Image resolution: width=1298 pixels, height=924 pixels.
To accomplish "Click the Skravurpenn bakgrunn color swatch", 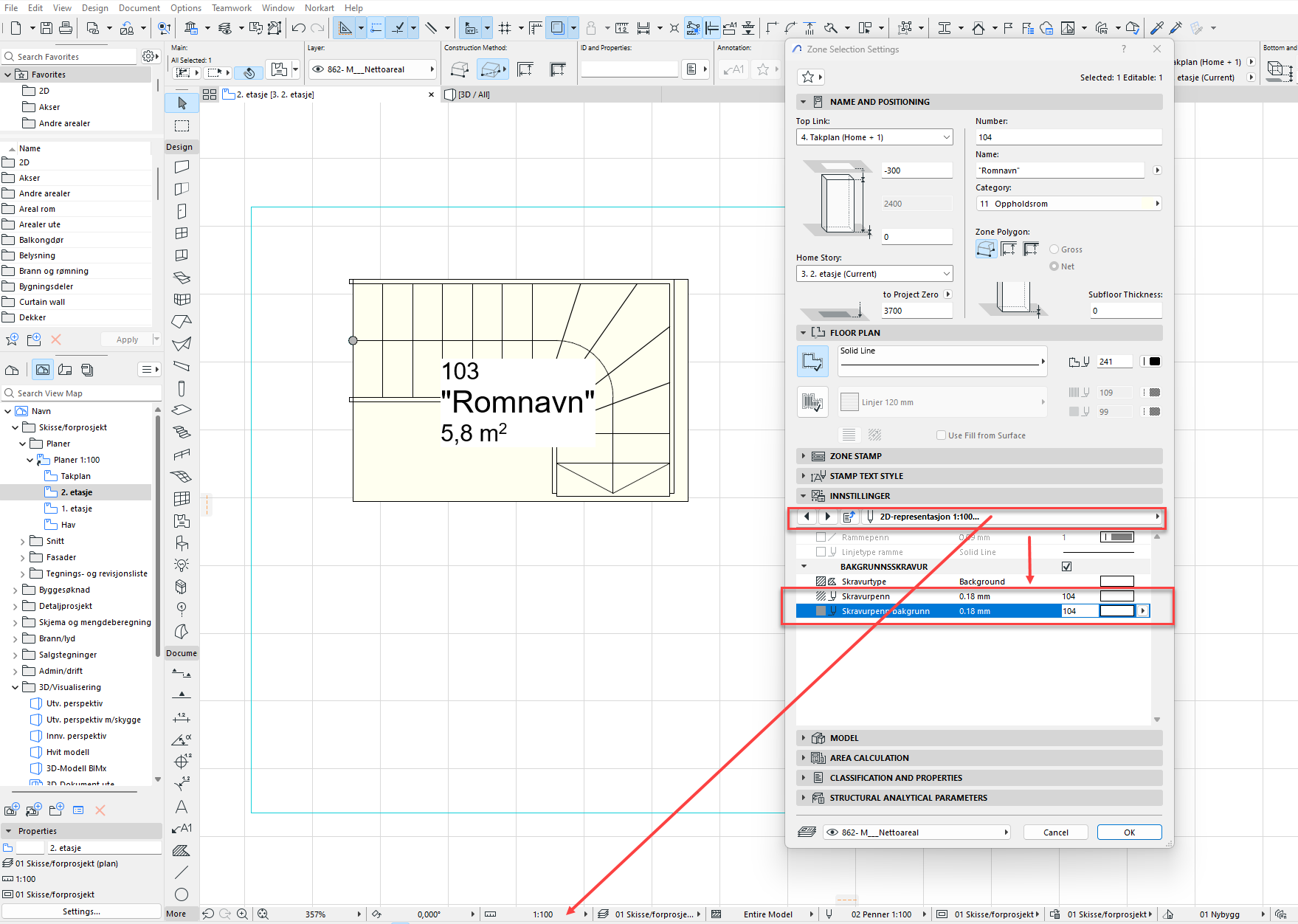I will (1116, 611).
